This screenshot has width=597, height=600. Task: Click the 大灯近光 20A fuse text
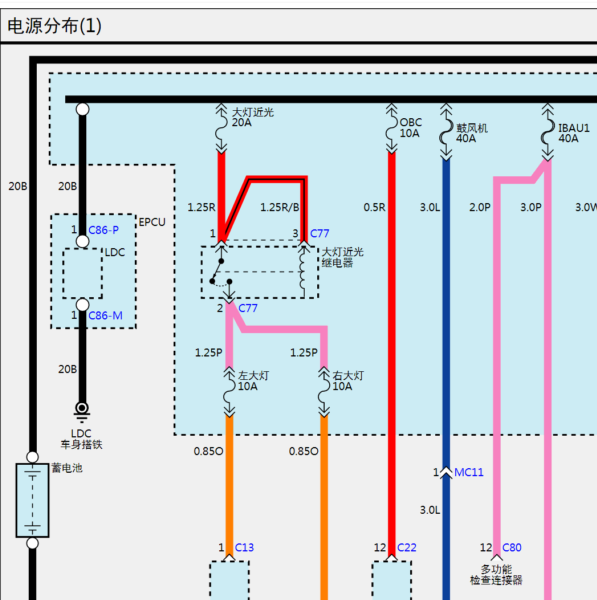point(253,117)
